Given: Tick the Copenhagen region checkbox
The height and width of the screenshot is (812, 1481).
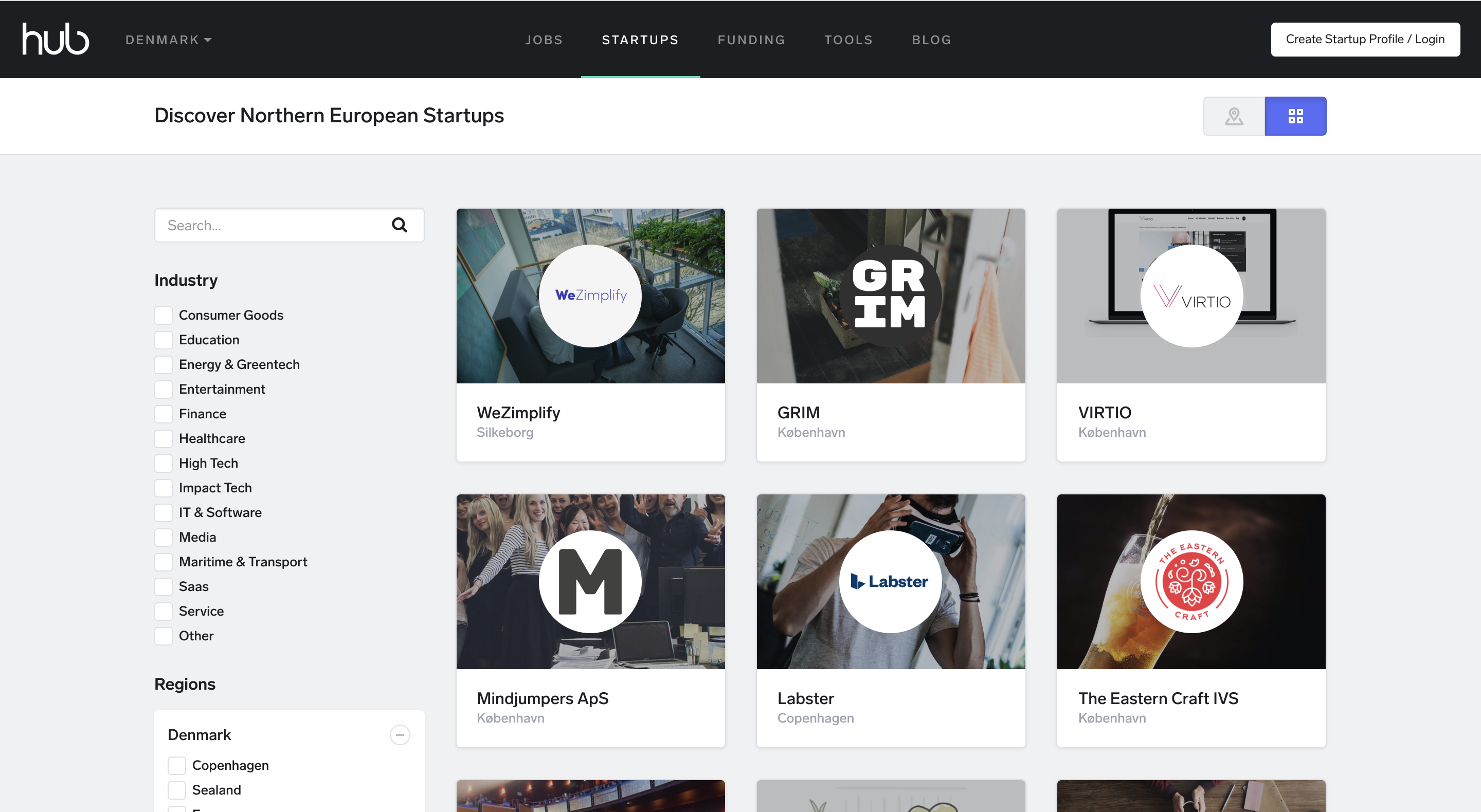Looking at the screenshot, I should (x=177, y=765).
